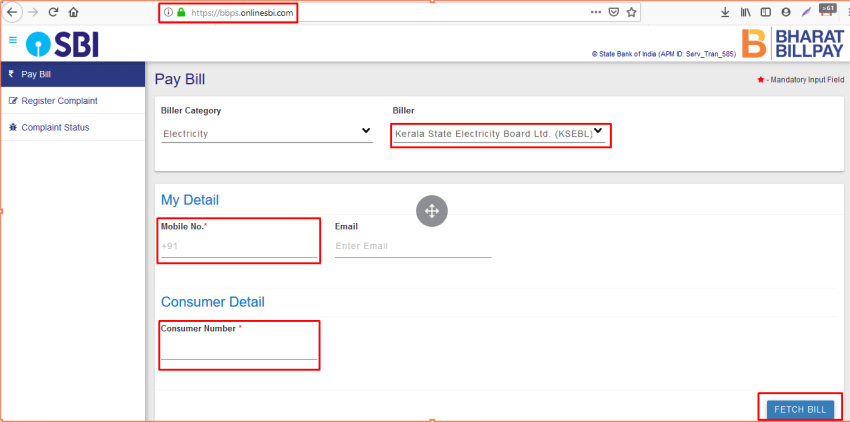850x422 pixels.
Task: Click the Email field label
Action: click(346, 226)
